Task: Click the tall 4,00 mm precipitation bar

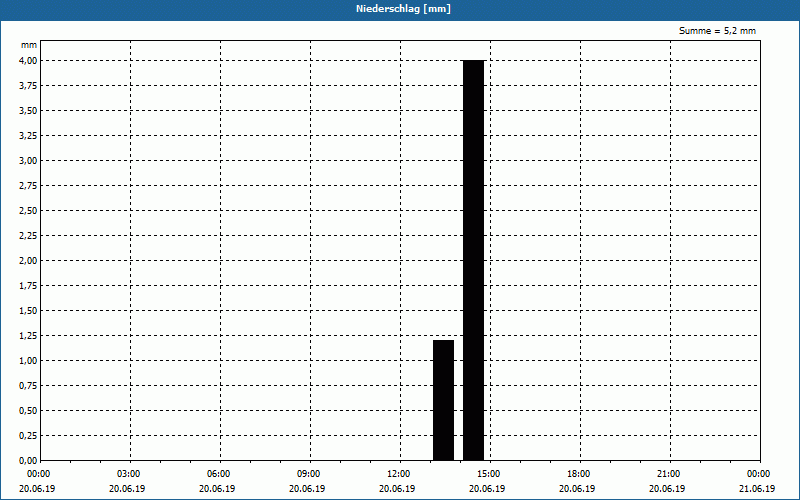Action: pyautogui.click(x=473, y=260)
